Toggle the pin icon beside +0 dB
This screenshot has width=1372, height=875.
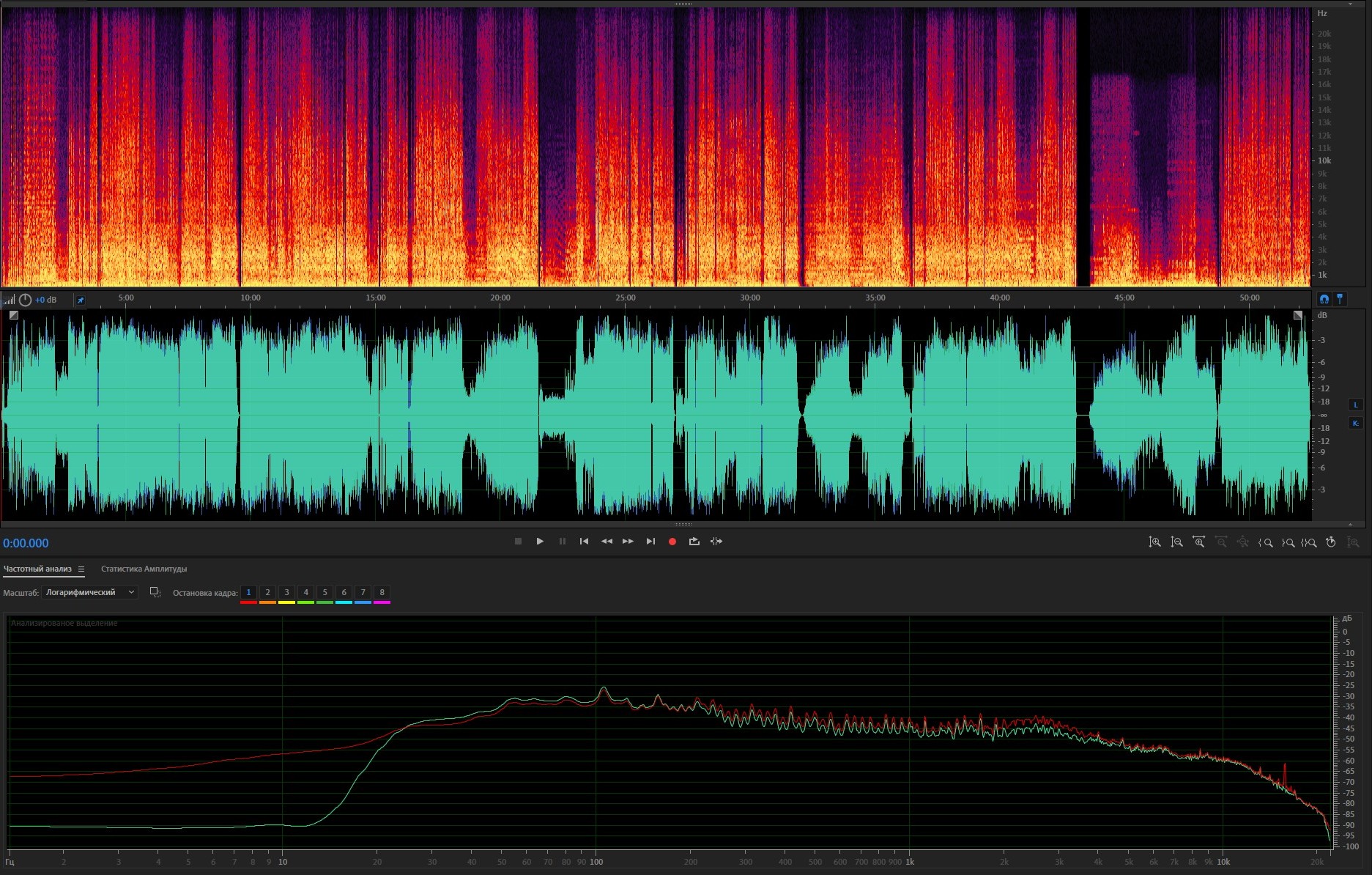point(81,300)
